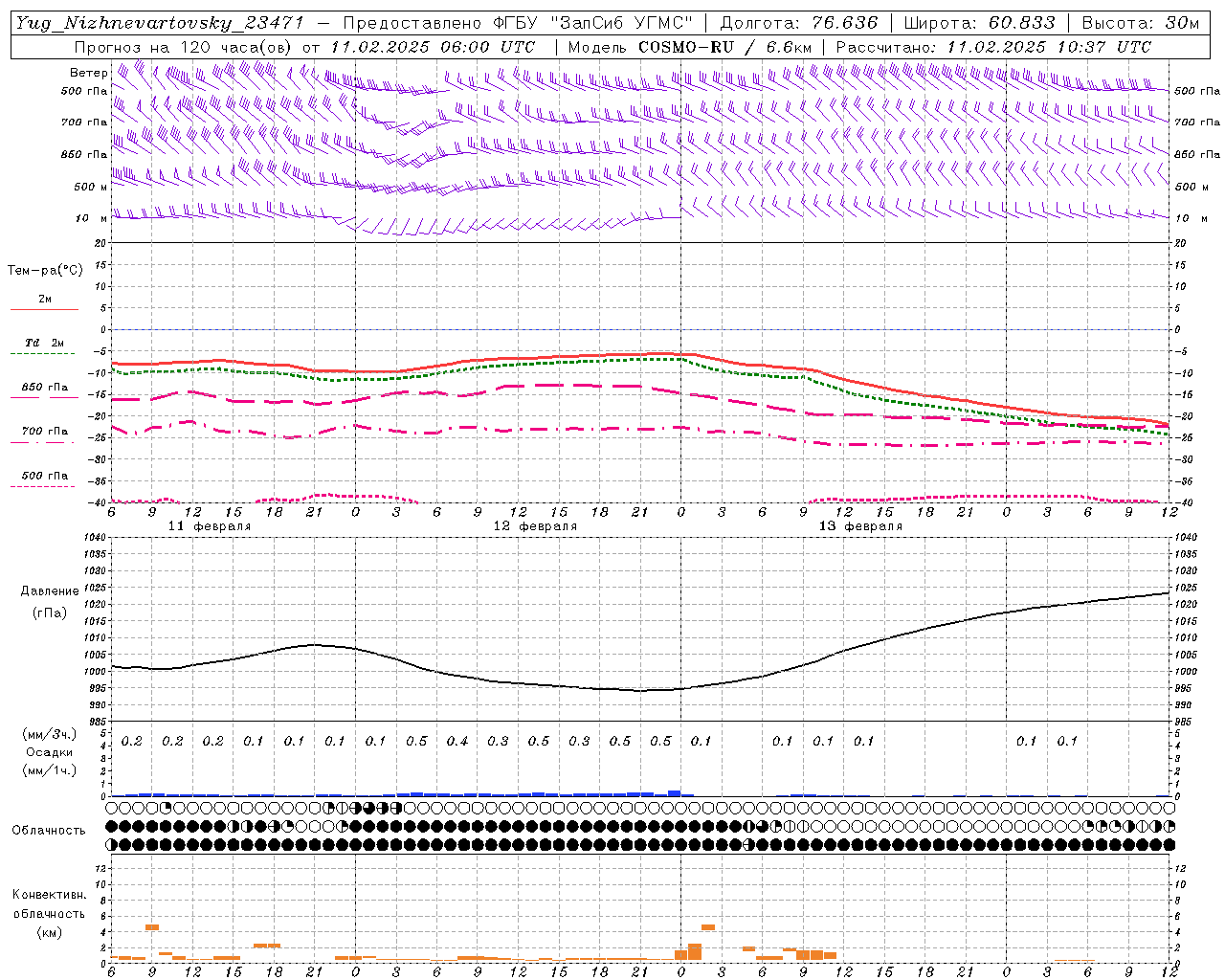Select the longitude value Долгота: 76.636
The image size is (1225, 980).
(799, 23)
